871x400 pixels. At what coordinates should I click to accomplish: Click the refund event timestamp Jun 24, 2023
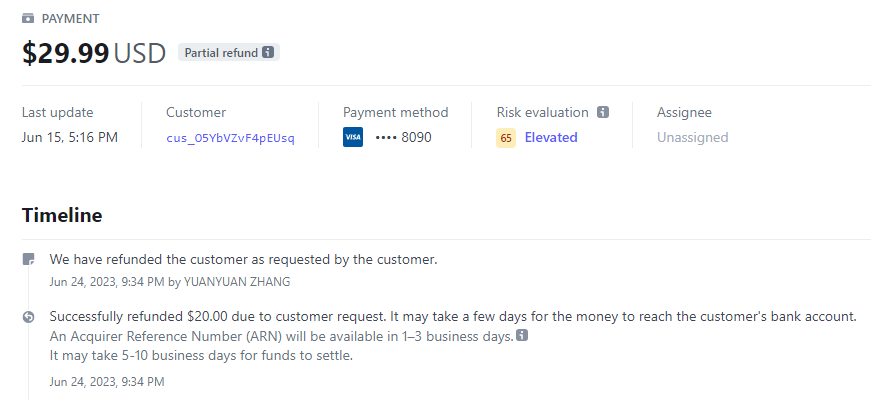coord(107,381)
